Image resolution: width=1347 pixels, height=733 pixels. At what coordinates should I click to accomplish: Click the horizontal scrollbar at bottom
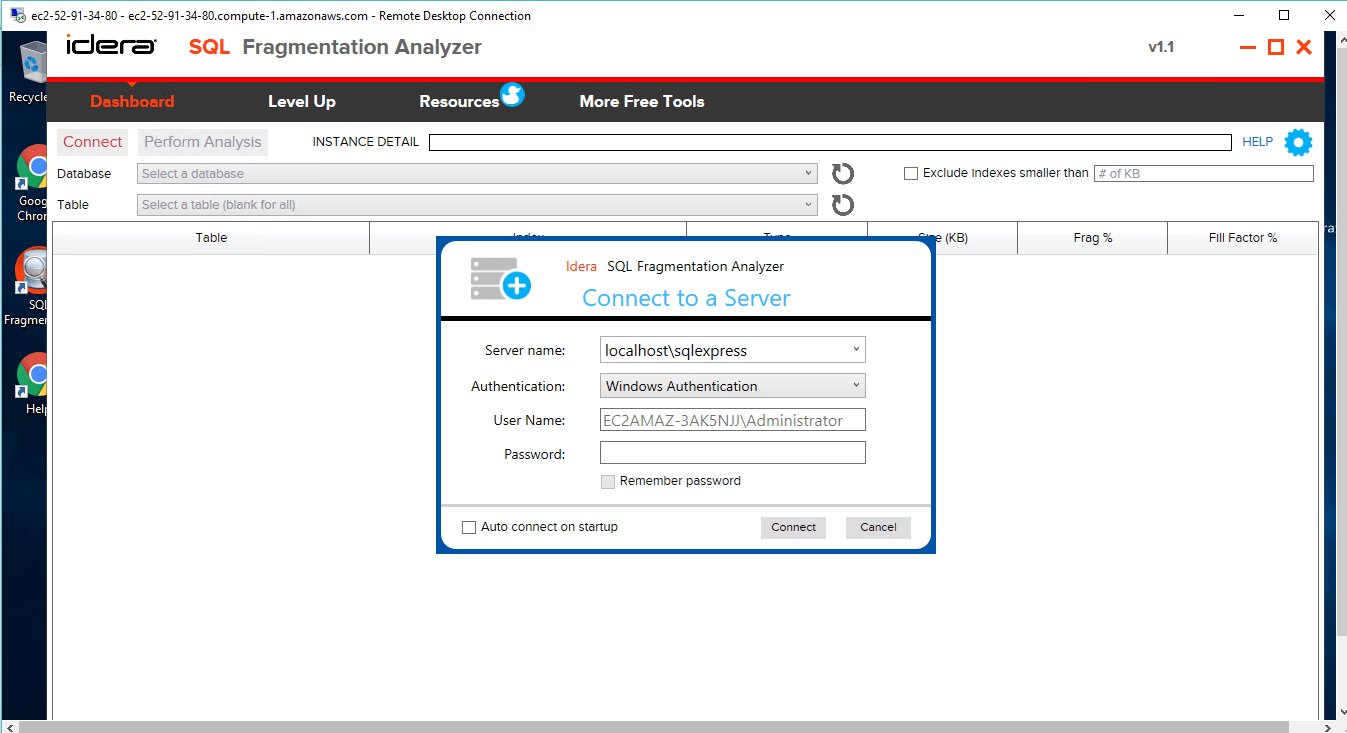670,726
